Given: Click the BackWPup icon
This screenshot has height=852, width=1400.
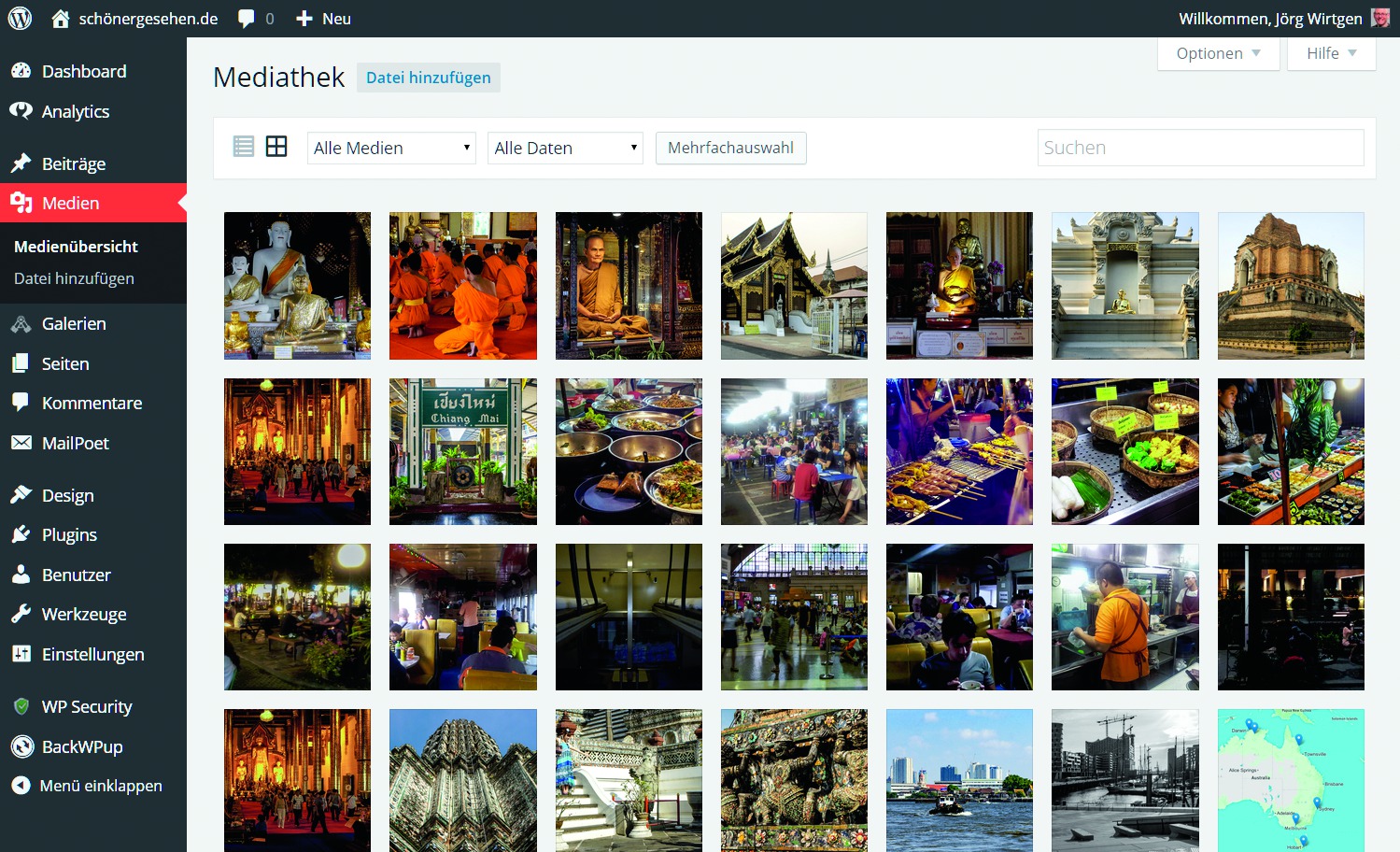Looking at the screenshot, I should [x=21, y=746].
